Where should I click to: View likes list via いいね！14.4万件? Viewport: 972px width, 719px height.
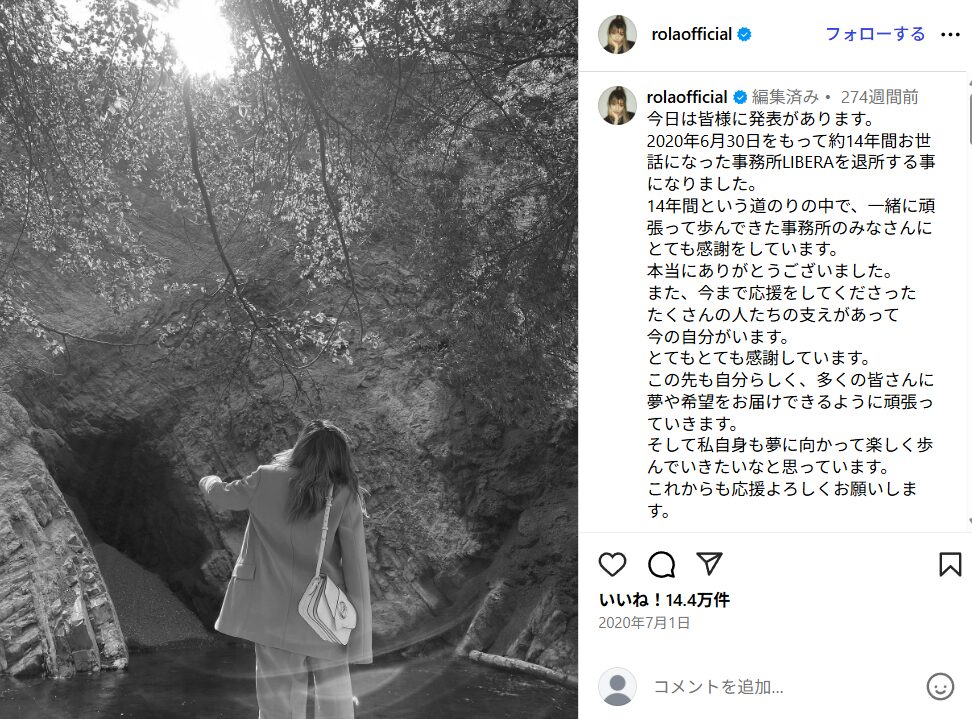(x=664, y=600)
